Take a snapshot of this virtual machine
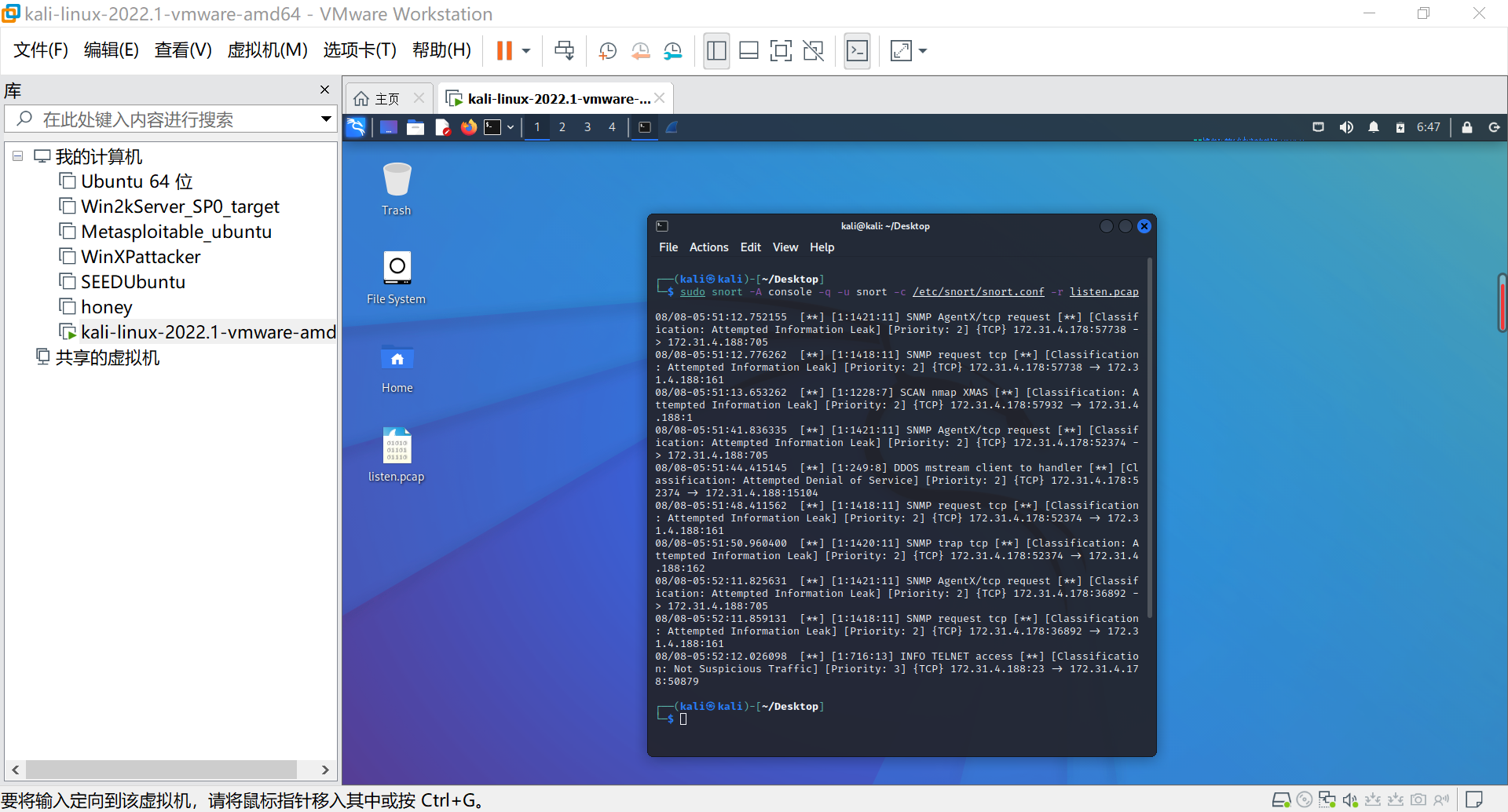Screen dimensions: 1508x812 pyautogui.click(x=607, y=51)
